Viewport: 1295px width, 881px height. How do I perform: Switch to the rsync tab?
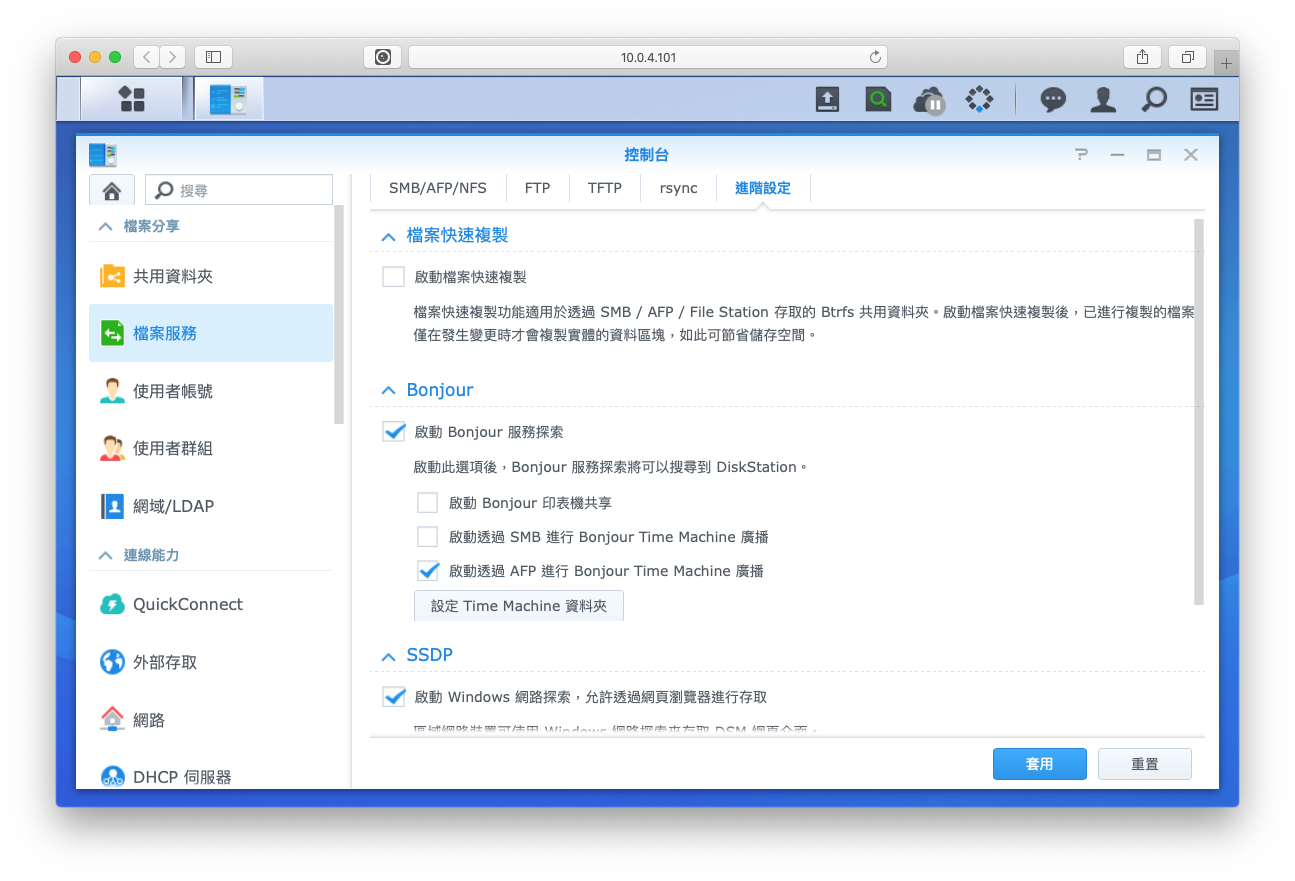[x=678, y=188]
